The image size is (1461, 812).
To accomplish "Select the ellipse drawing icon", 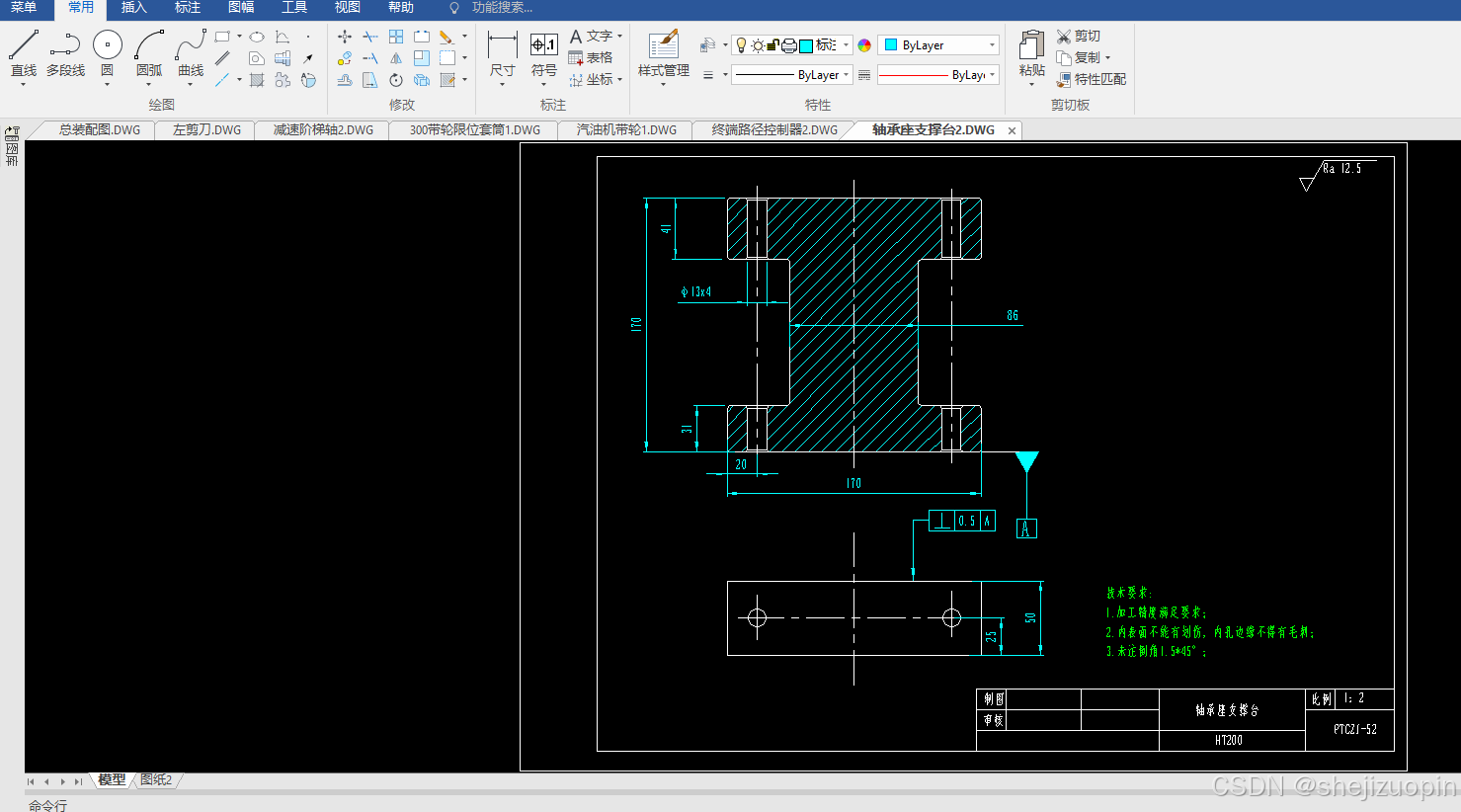I will coord(257,37).
